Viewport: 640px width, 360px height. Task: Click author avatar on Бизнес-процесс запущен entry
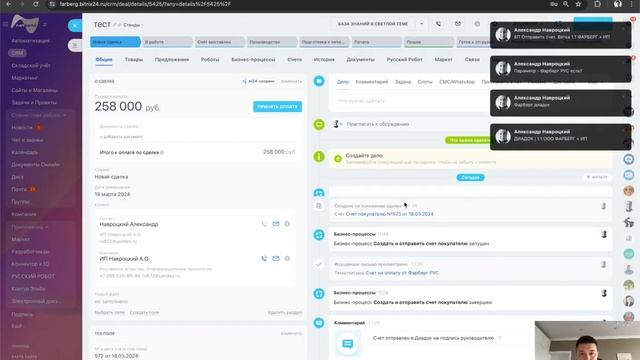coord(604,234)
